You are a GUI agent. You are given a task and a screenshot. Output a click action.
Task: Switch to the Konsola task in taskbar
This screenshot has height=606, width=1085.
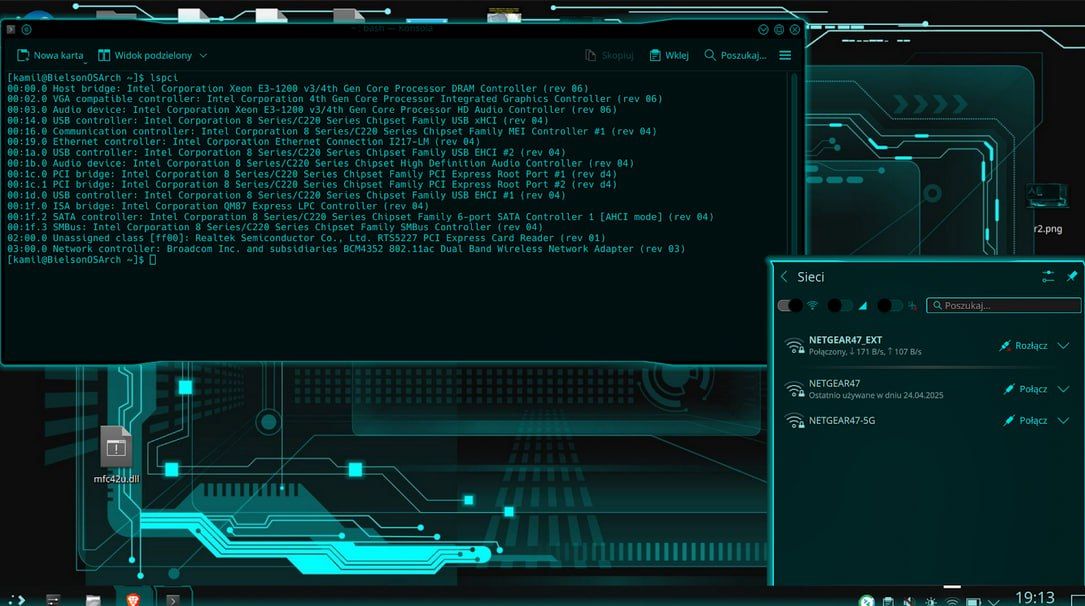pyautogui.click(x=172, y=600)
